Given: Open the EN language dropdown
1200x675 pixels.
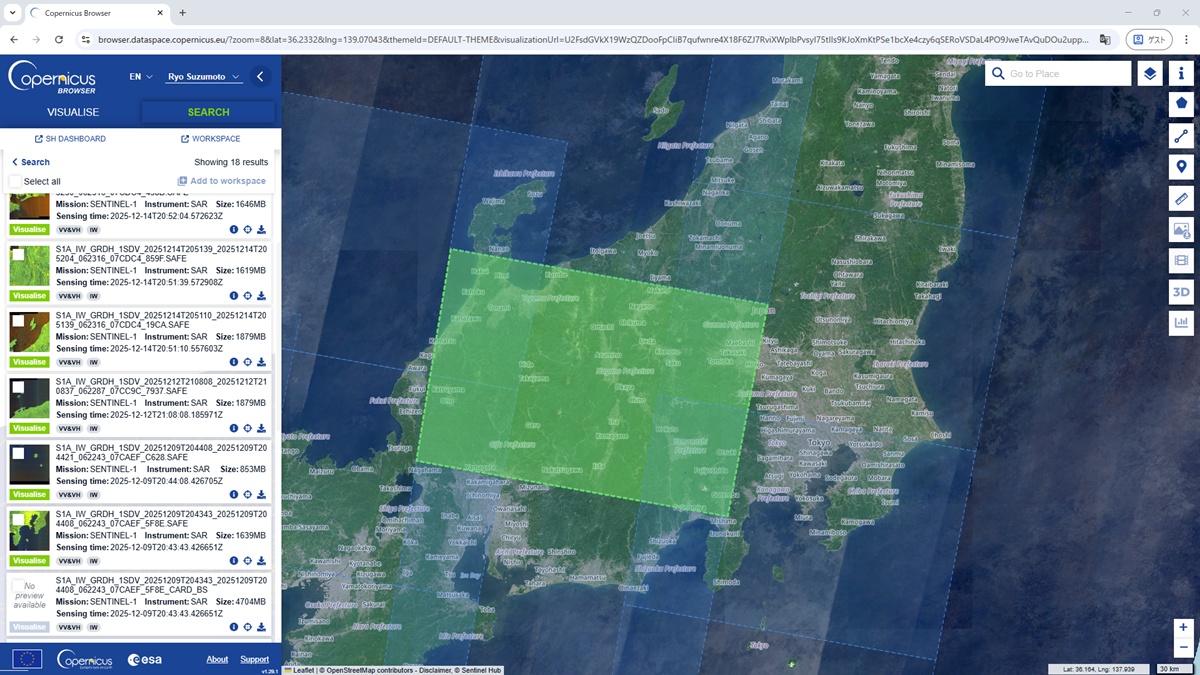Looking at the screenshot, I should pos(140,77).
